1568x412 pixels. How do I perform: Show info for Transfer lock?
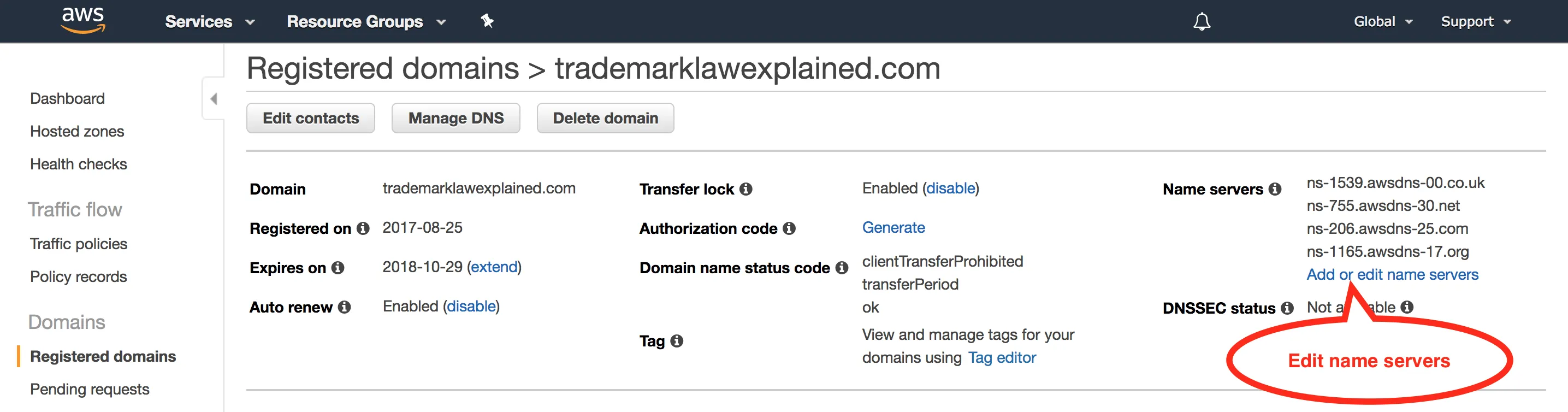pyautogui.click(x=745, y=189)
